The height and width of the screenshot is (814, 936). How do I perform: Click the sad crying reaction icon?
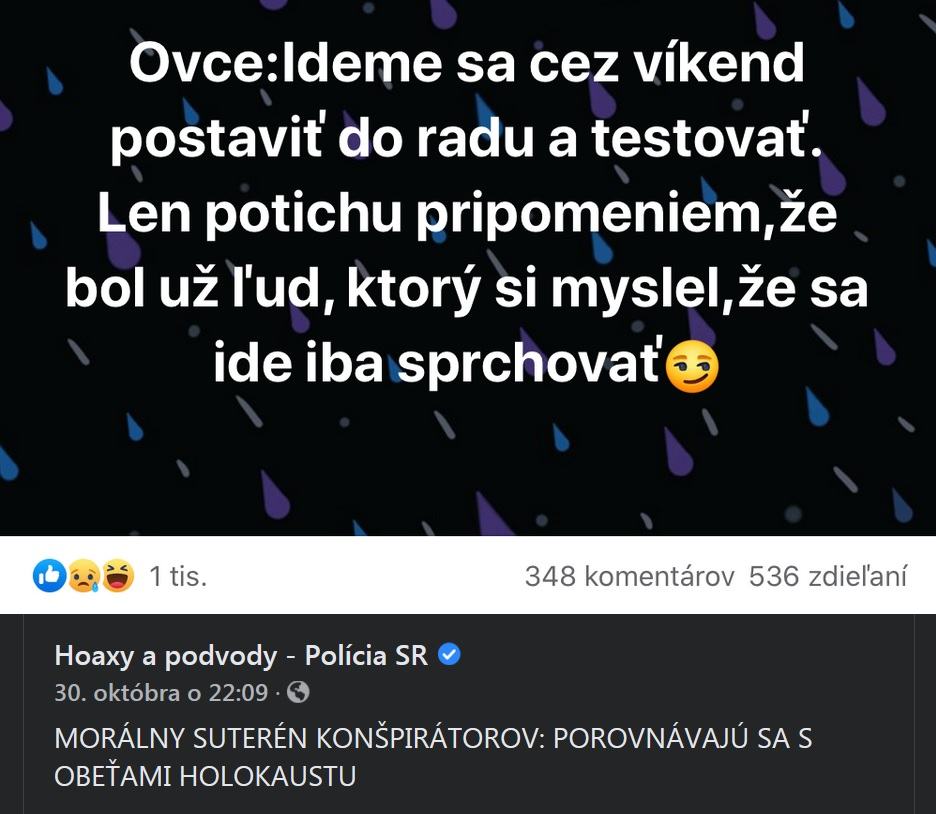pos(82,575)
